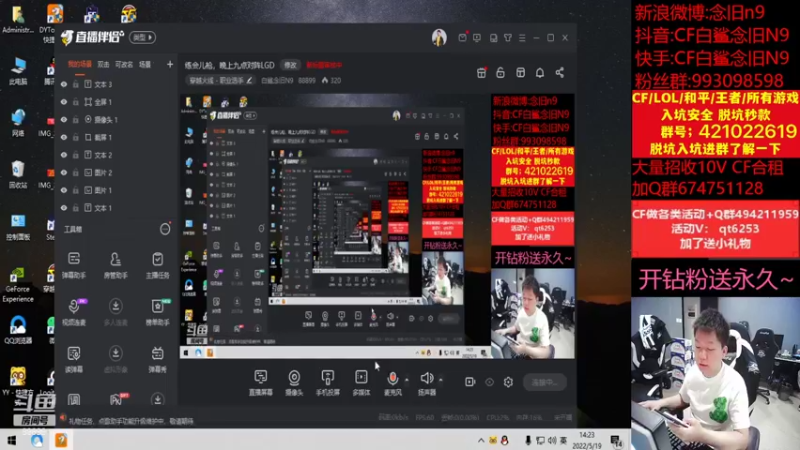Open the GeForce Experience desktop shortcut
The width and height of the screenshot is (800, 450).
18,284
